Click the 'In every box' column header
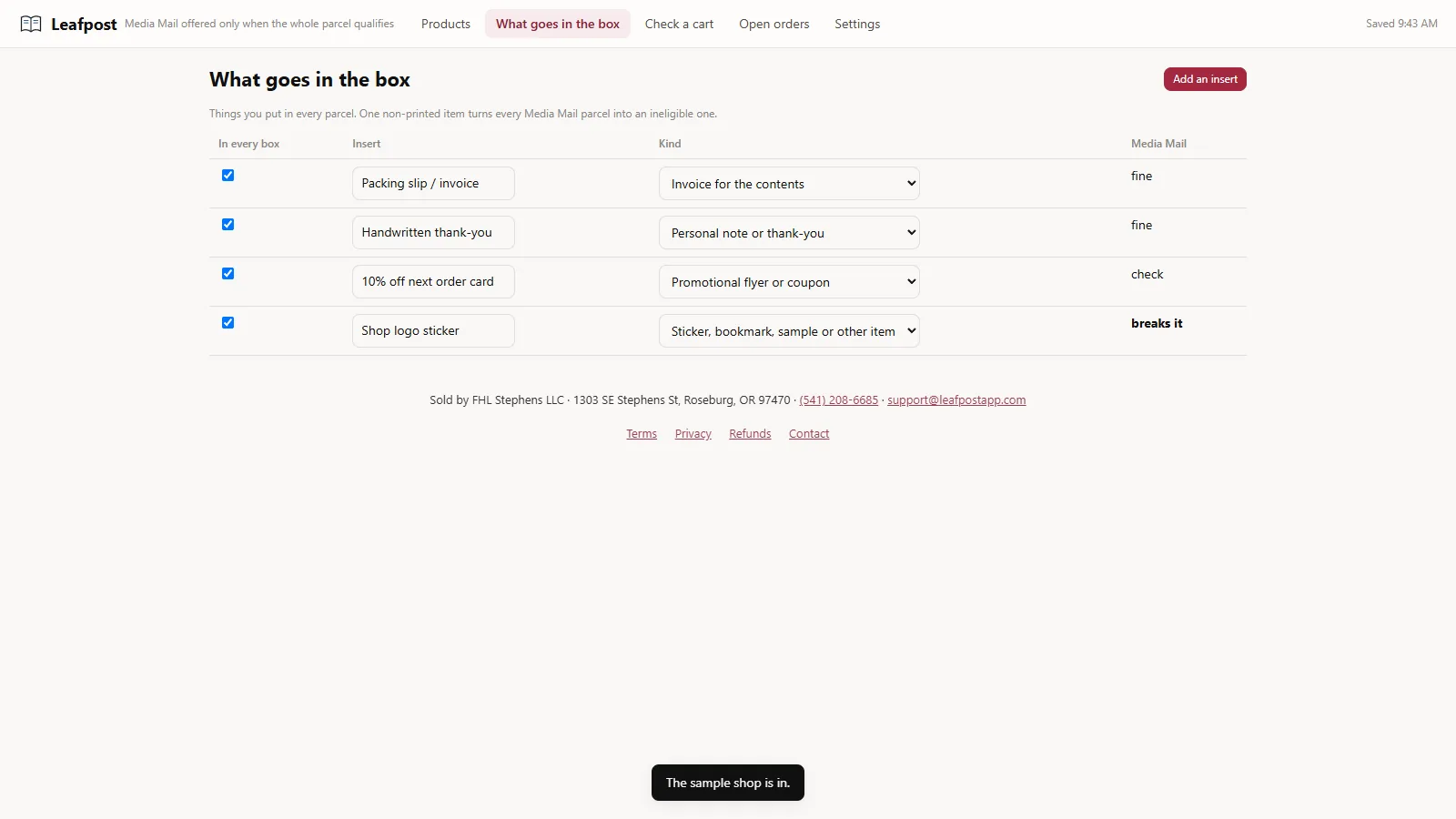The height and width of the screenshot is (819, 1456). (248, 144)
